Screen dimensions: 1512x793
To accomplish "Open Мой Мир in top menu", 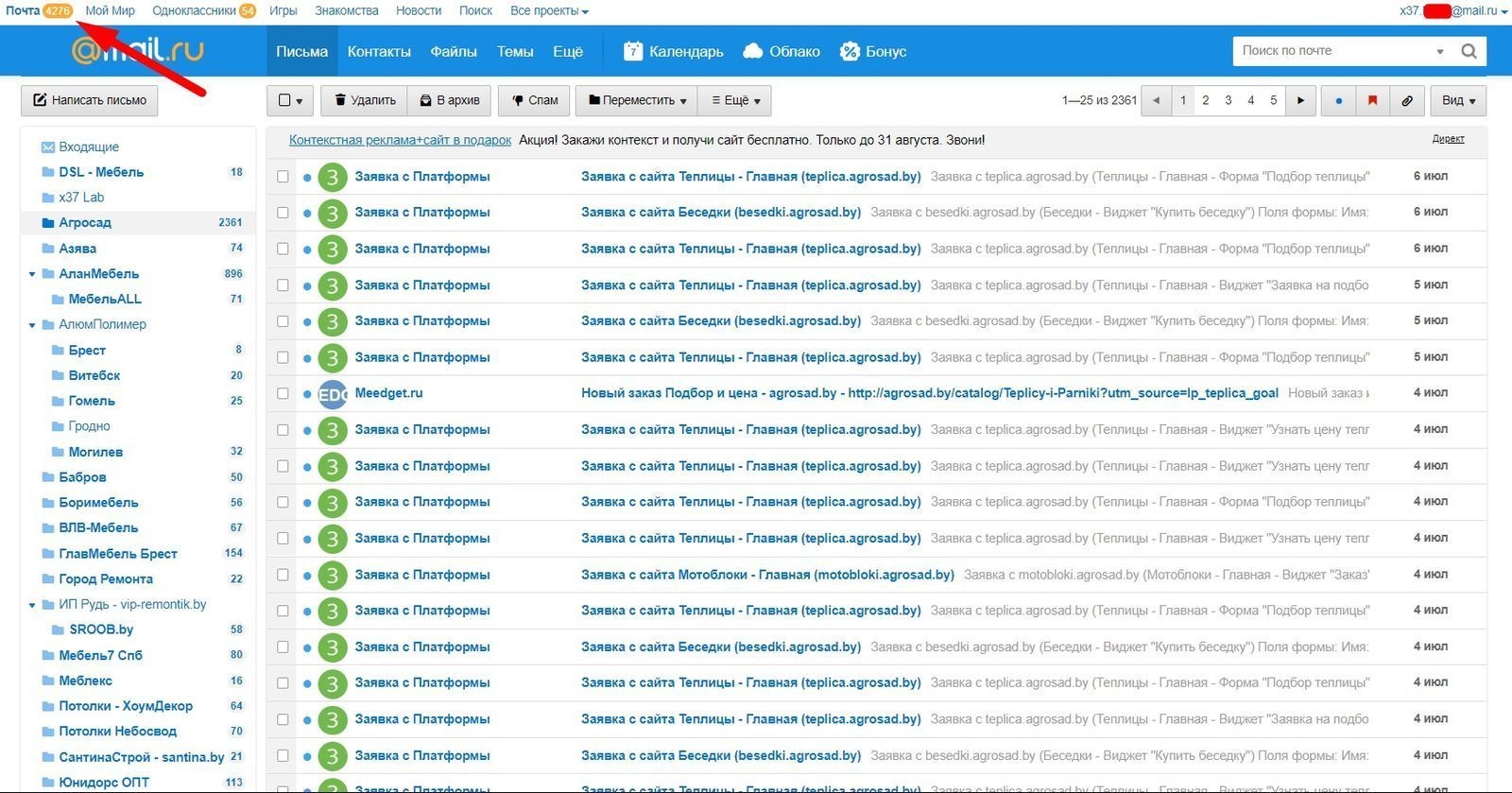I will point(110,10).
